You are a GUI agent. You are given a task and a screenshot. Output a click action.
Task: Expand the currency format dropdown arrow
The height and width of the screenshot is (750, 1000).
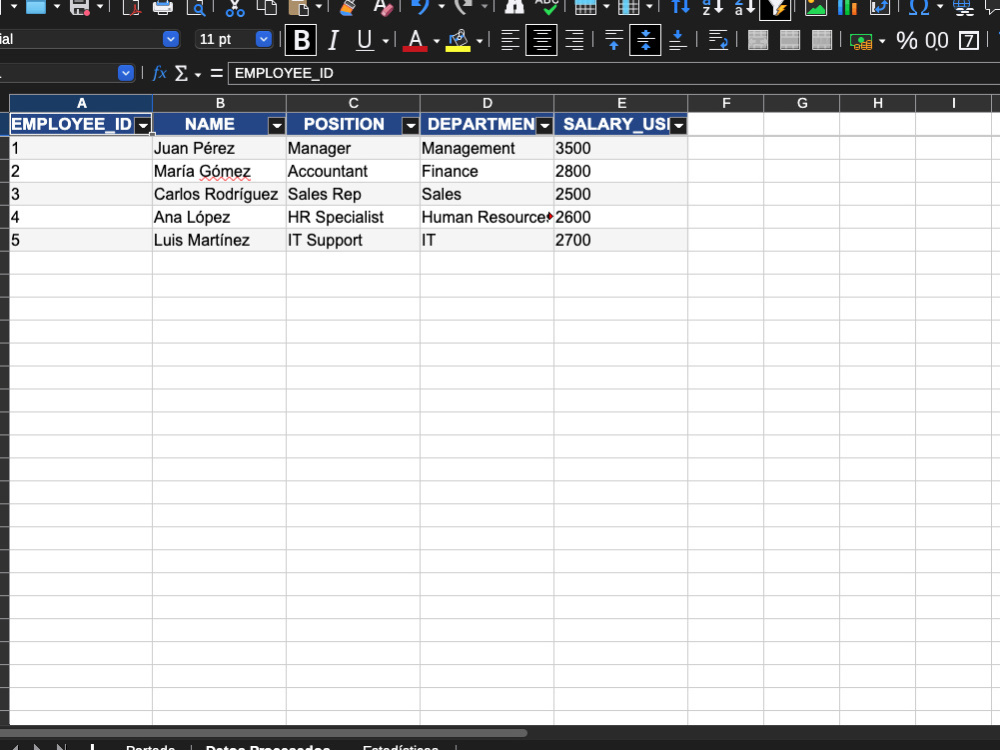pos(882,41)
